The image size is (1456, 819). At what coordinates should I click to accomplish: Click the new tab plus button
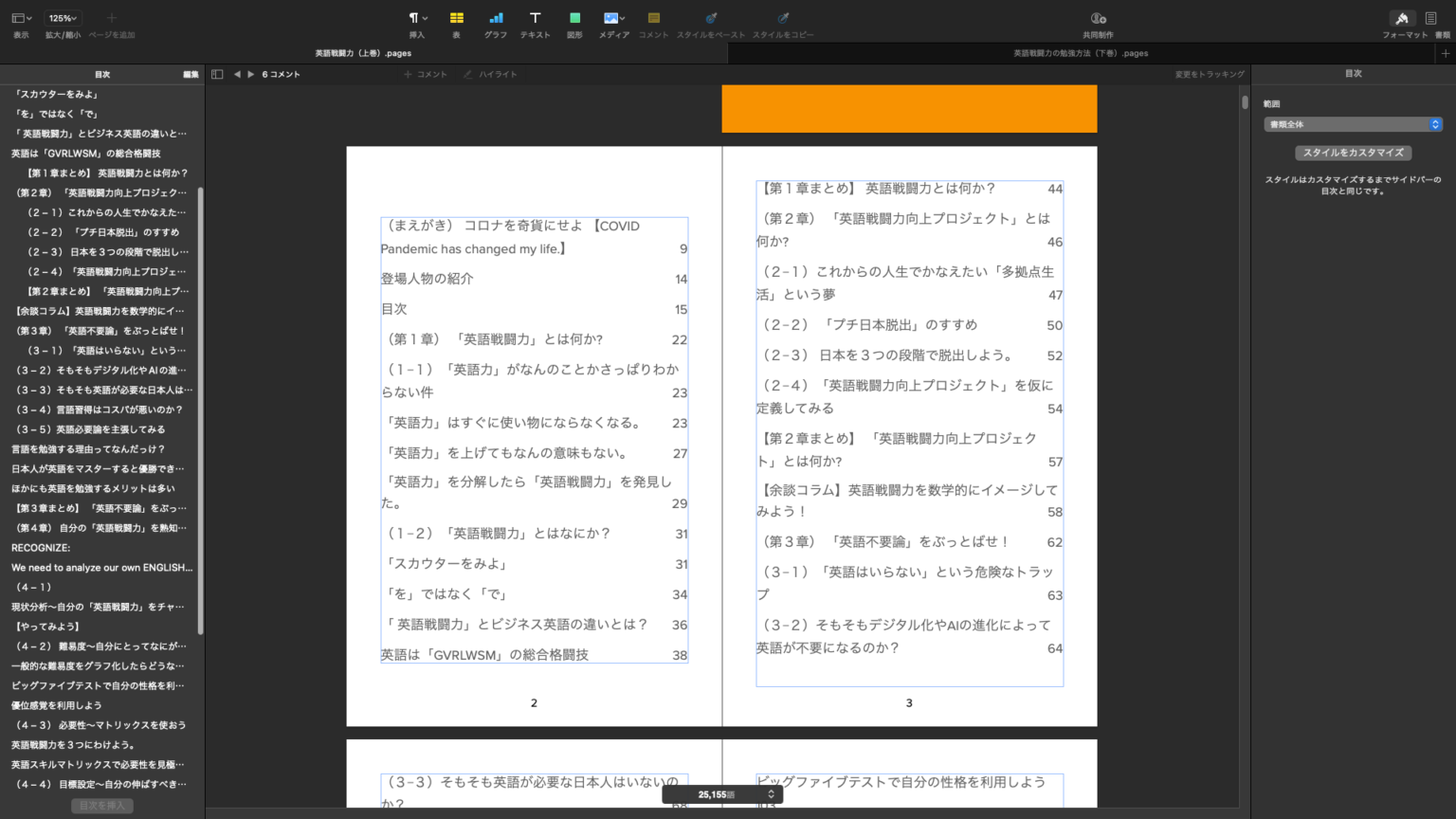1445,53
